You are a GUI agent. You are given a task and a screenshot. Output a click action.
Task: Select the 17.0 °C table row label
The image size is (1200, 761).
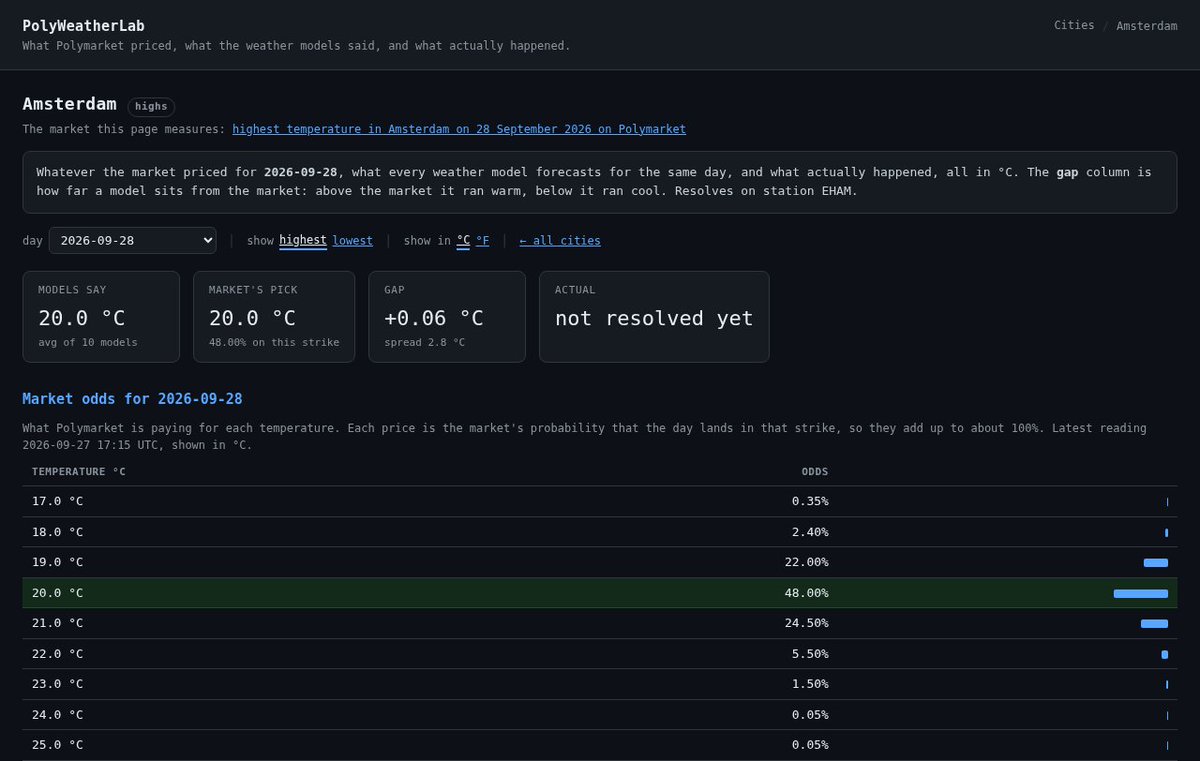point(57,501)
